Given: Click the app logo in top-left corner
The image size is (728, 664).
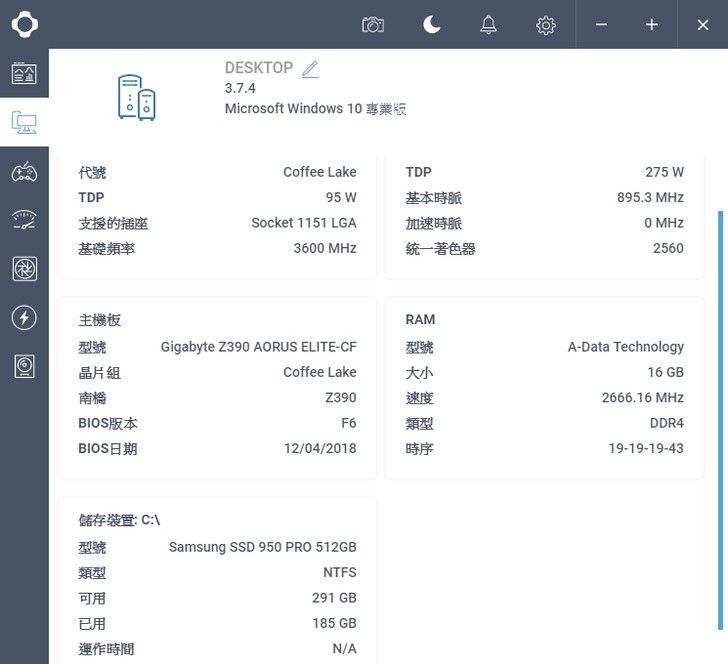Looking at the screenshot, I should pos(24,24).
